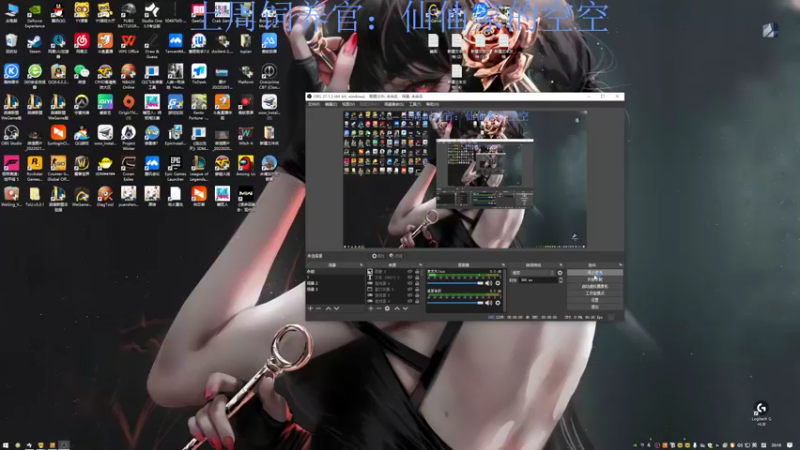Undock the Sources panel via header icon

pos(420,265)
